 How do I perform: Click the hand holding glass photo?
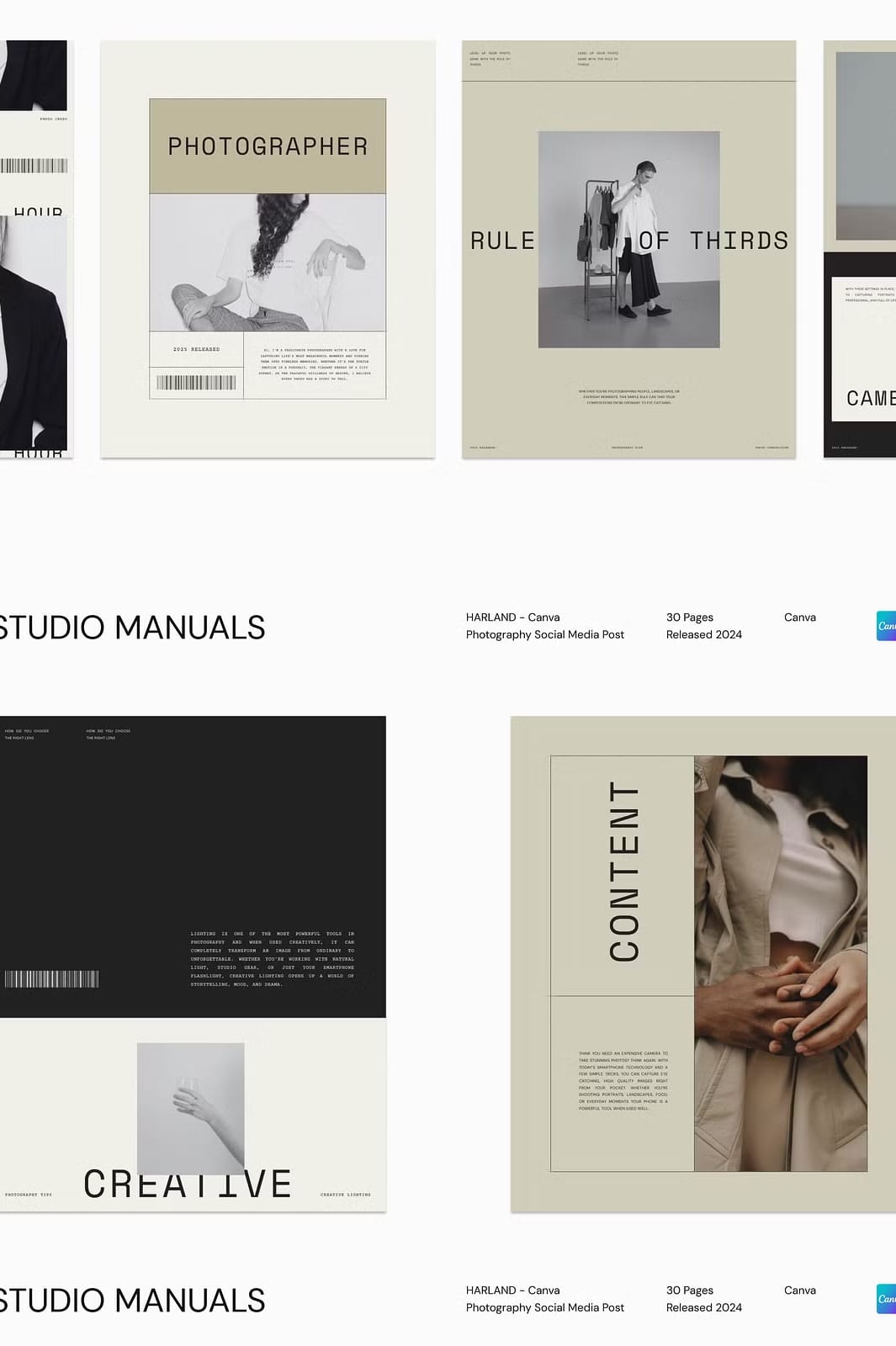191,1102
